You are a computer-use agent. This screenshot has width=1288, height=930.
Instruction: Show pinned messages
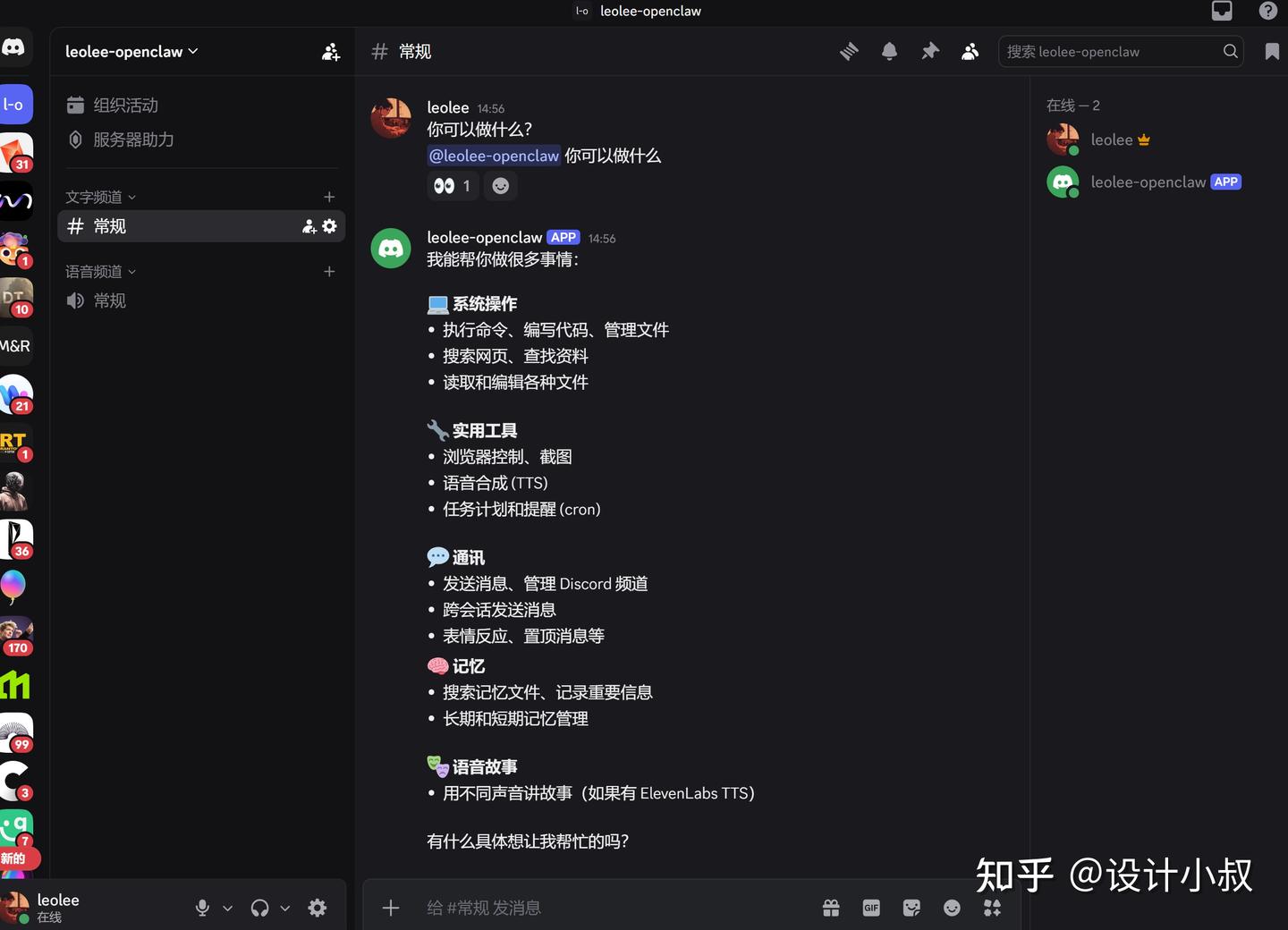coord(930,52)
